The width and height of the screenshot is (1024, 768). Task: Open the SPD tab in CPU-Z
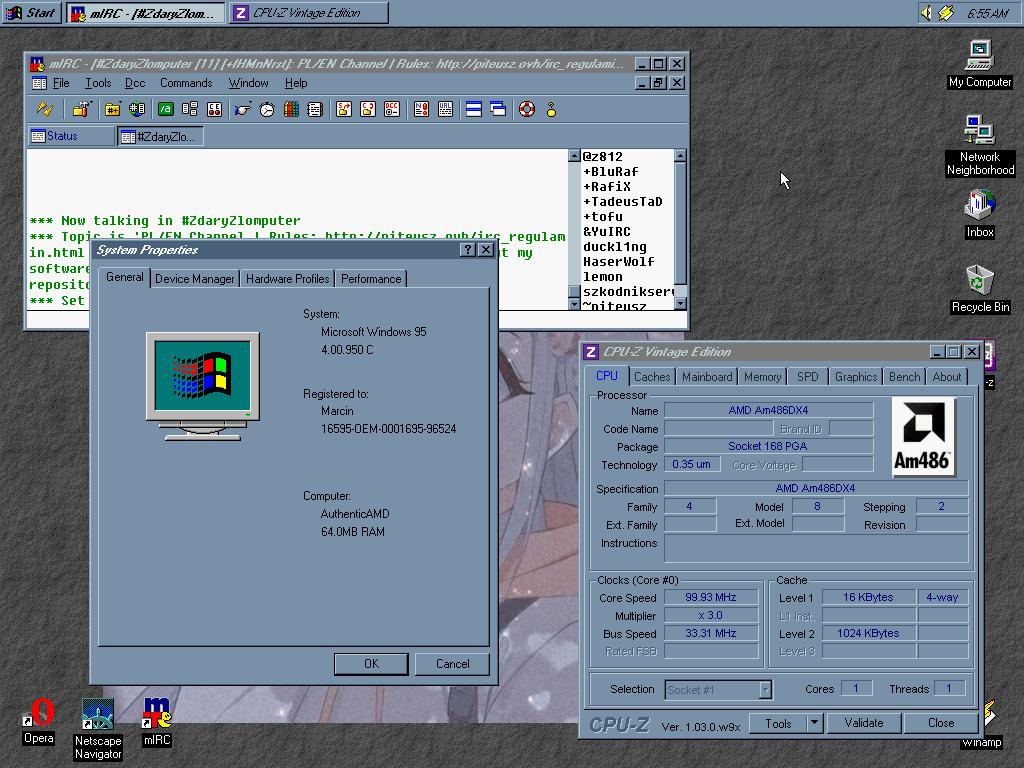point(807,377)
